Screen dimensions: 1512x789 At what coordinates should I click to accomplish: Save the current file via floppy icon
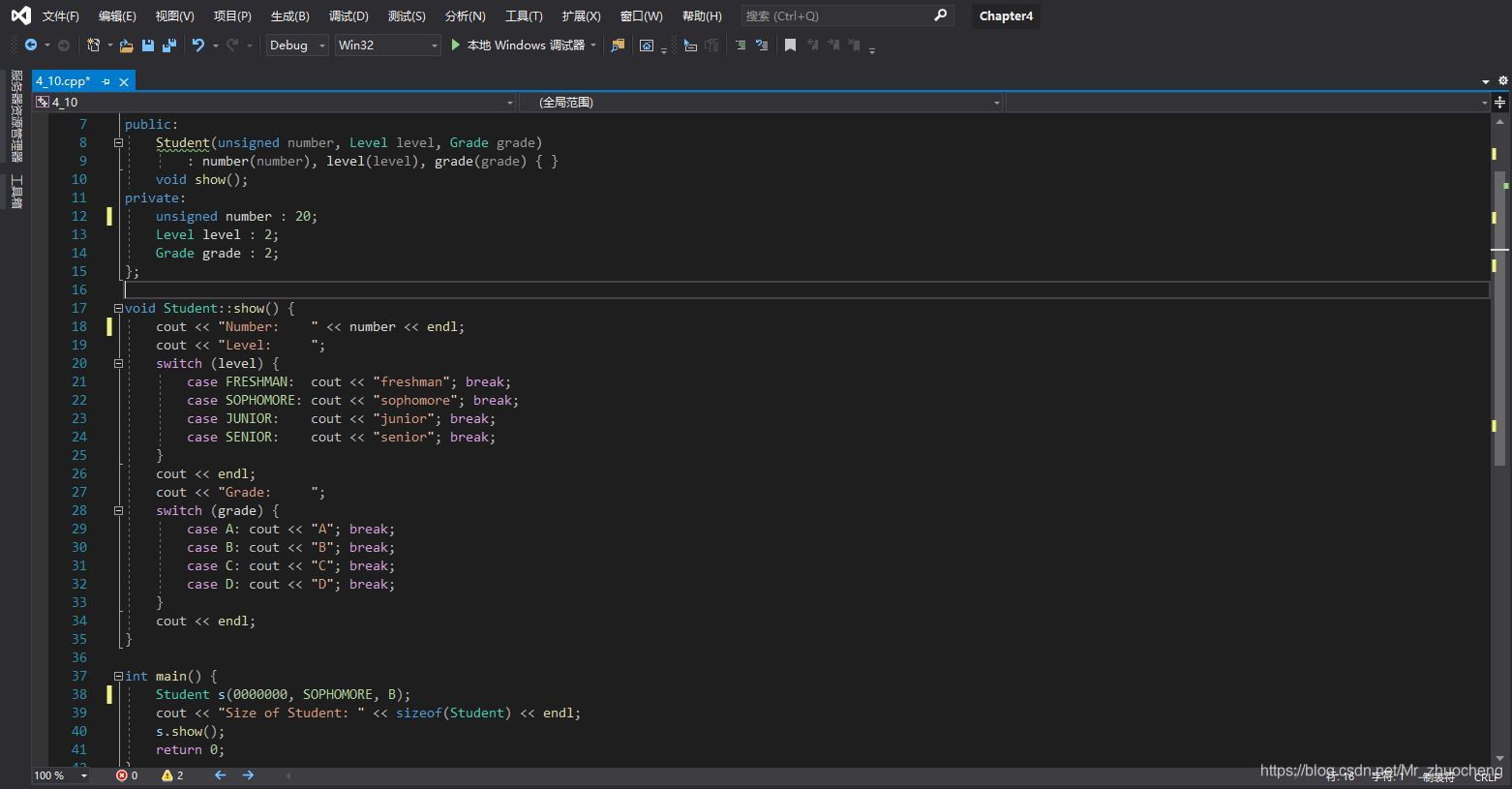click(148, 45)
